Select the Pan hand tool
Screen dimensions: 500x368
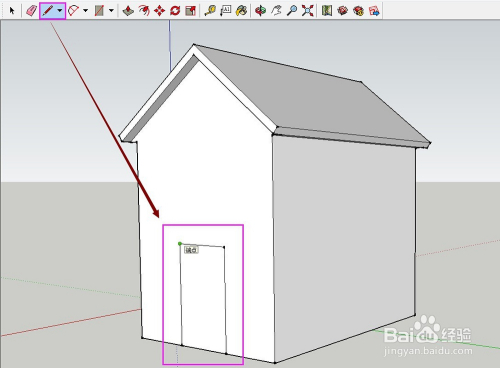(276, 11)
